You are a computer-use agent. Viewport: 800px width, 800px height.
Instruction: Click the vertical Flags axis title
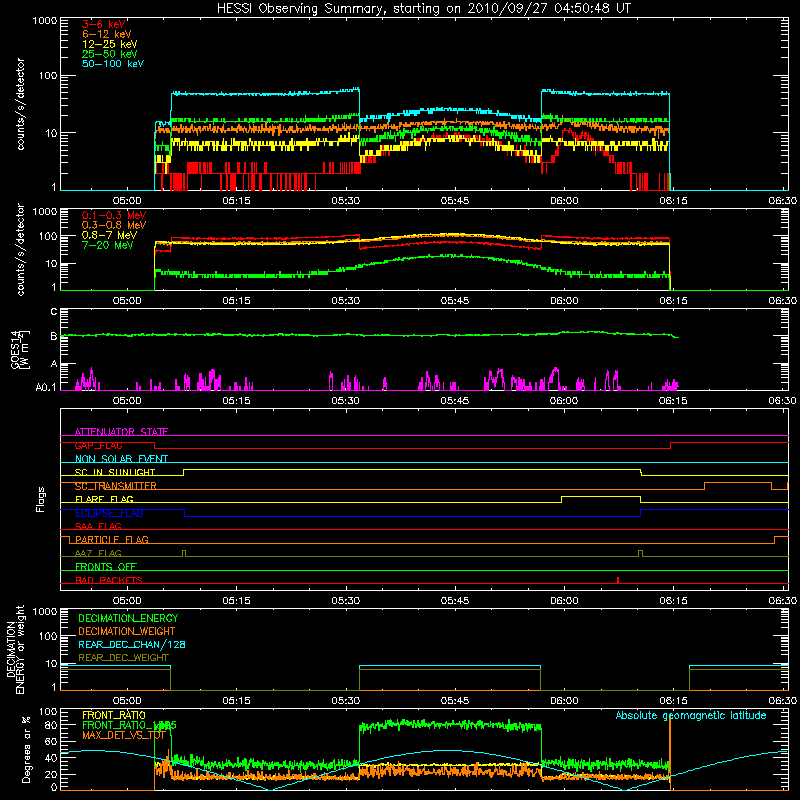click(41, 499)
